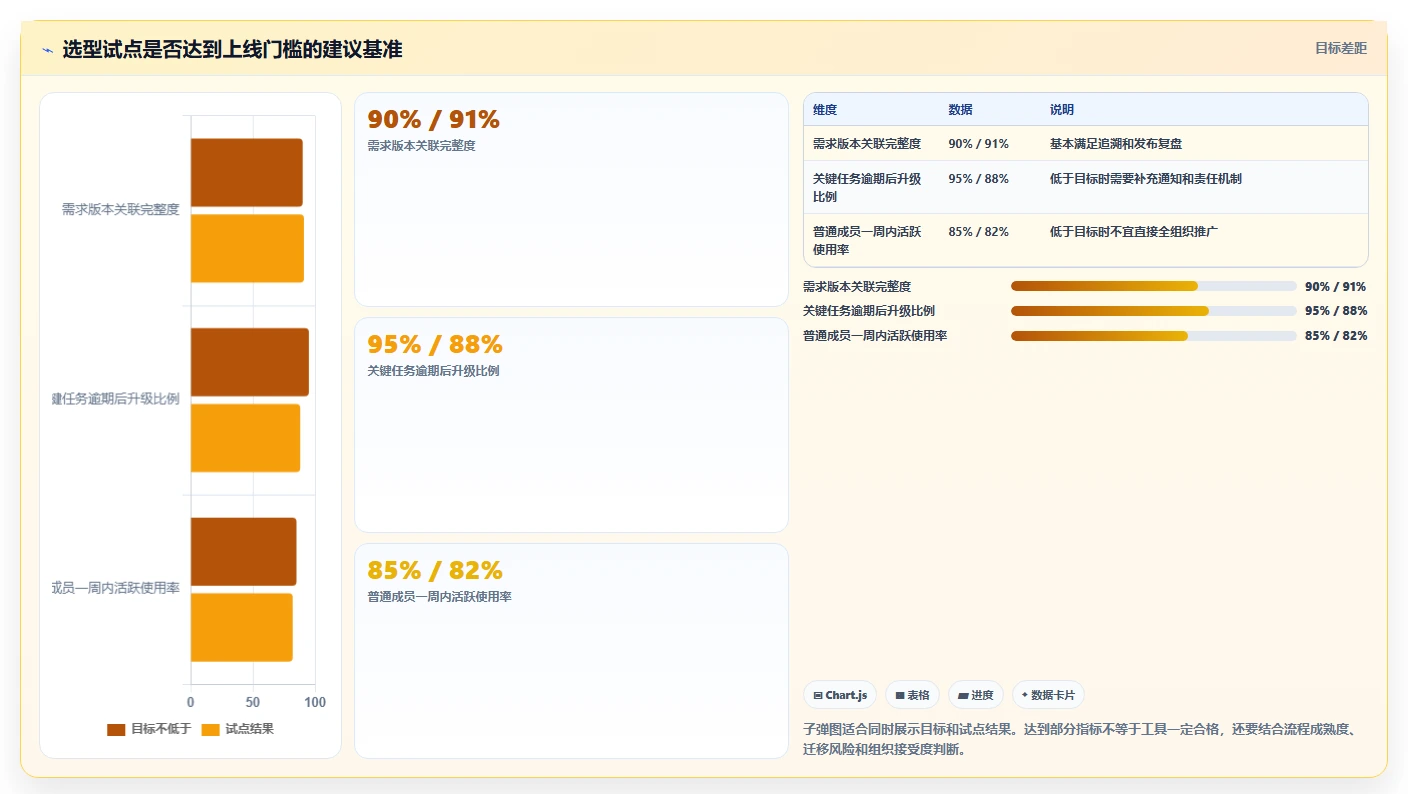This screenshot has width=1408, height=794.
Task: Toggle the 试点结果 legend swatch
Action: pos(211,730)
